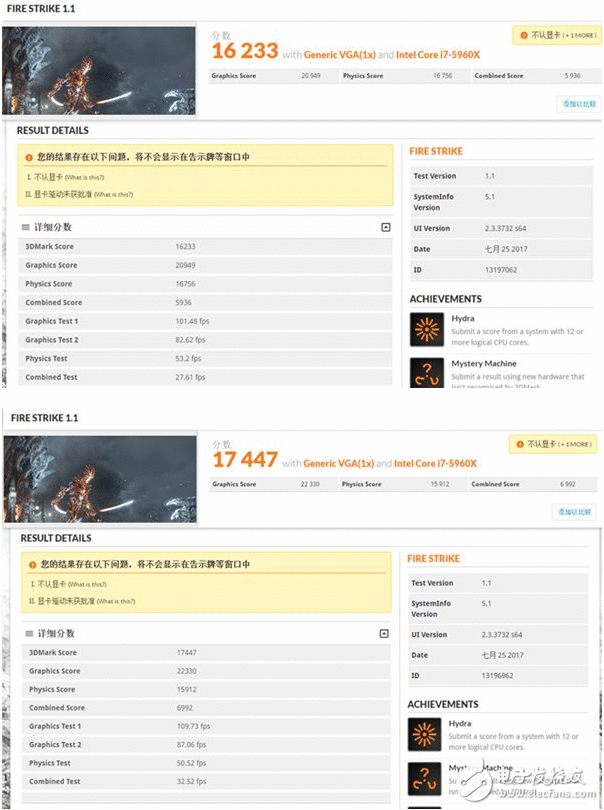This screenshot has width=604, height=810.
Task: Open Generic VGA(1x) link next to 16 233
Action: [339, 54]
